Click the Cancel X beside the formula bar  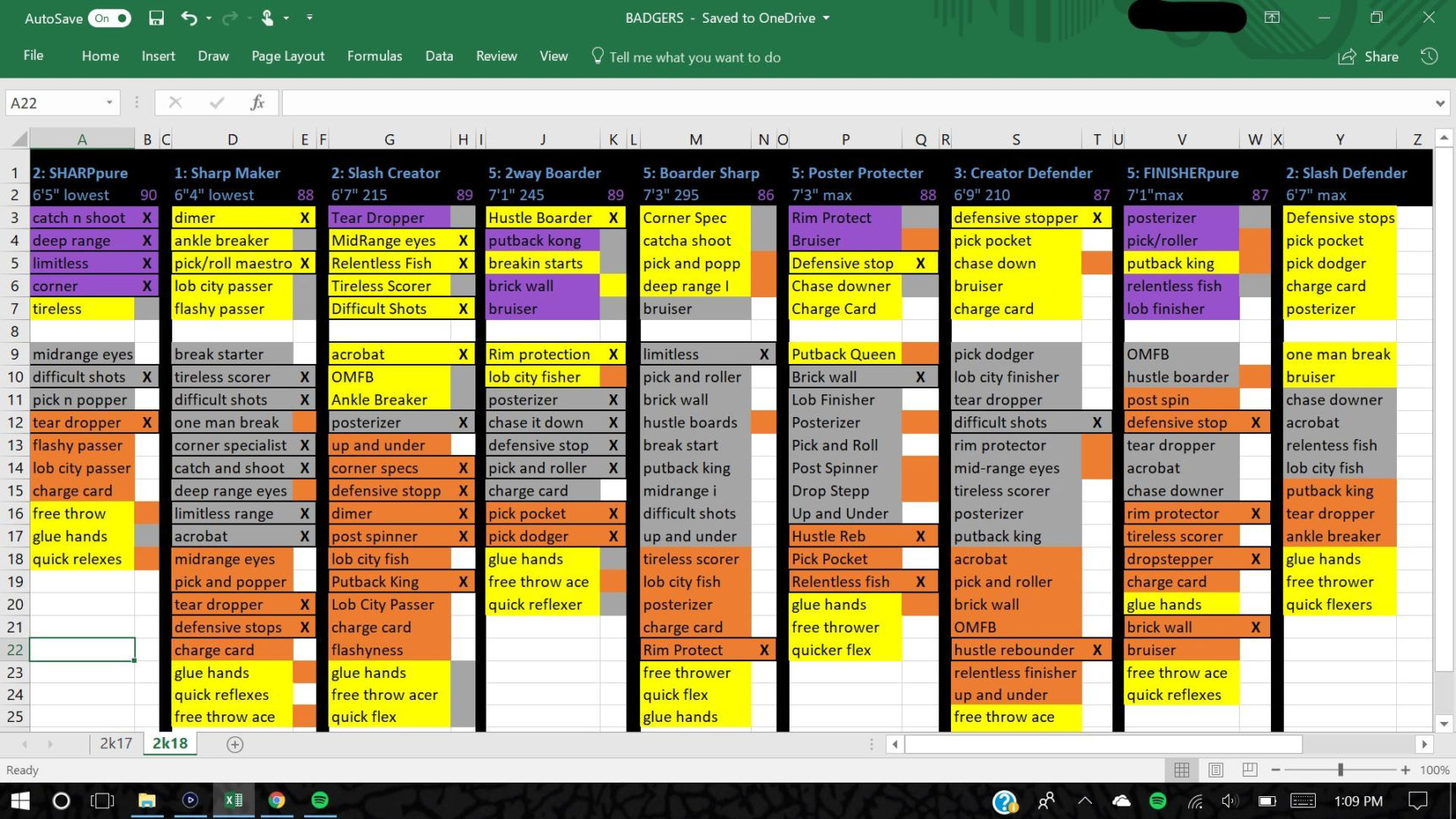point(175,102)
